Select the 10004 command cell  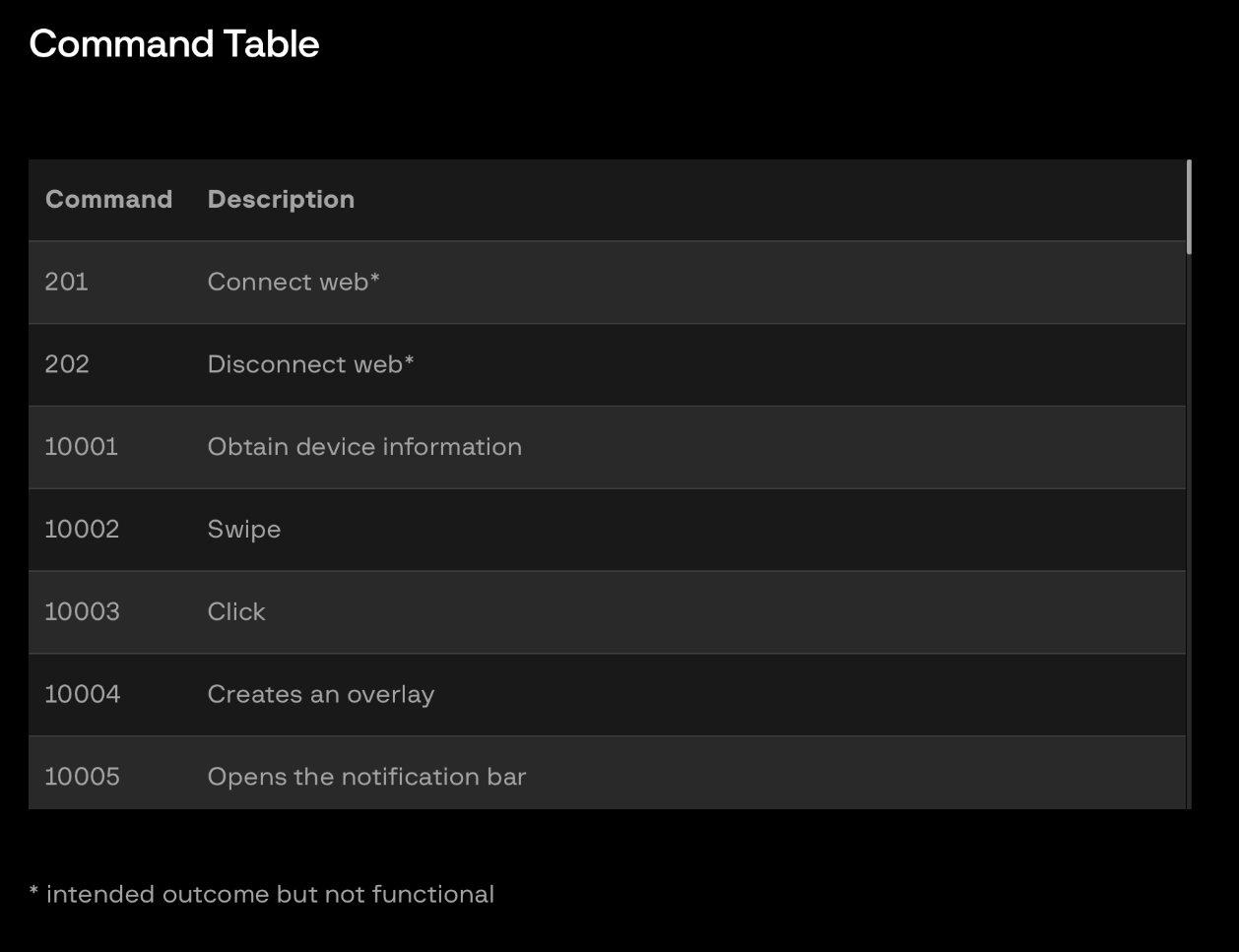[x=83, y=694]
